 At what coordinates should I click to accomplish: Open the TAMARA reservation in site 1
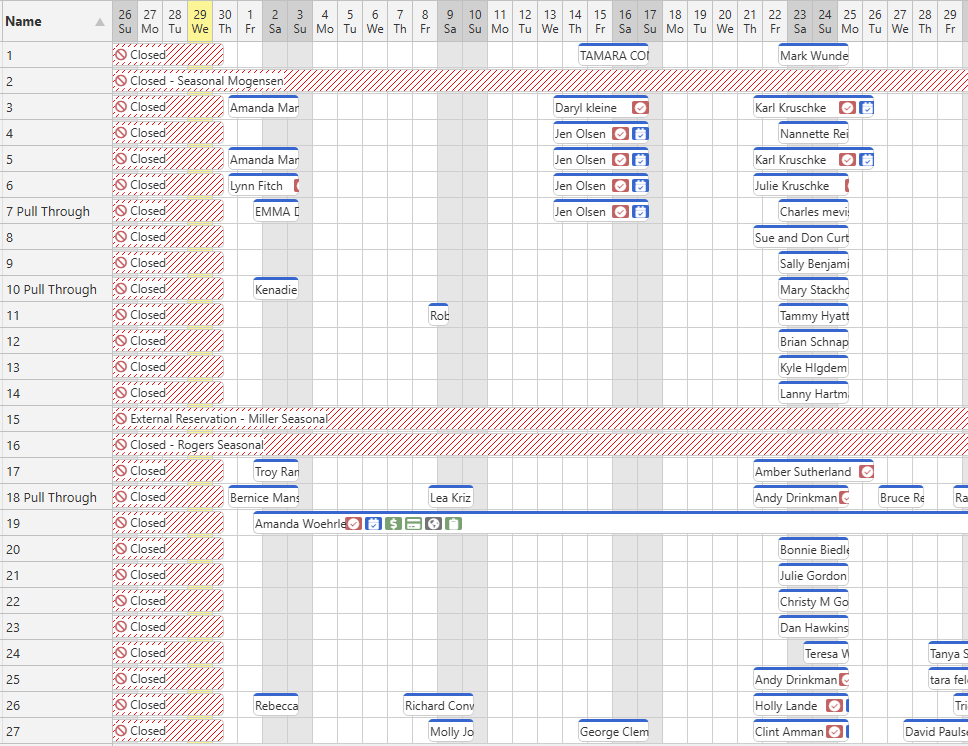[x=614, y=56]
